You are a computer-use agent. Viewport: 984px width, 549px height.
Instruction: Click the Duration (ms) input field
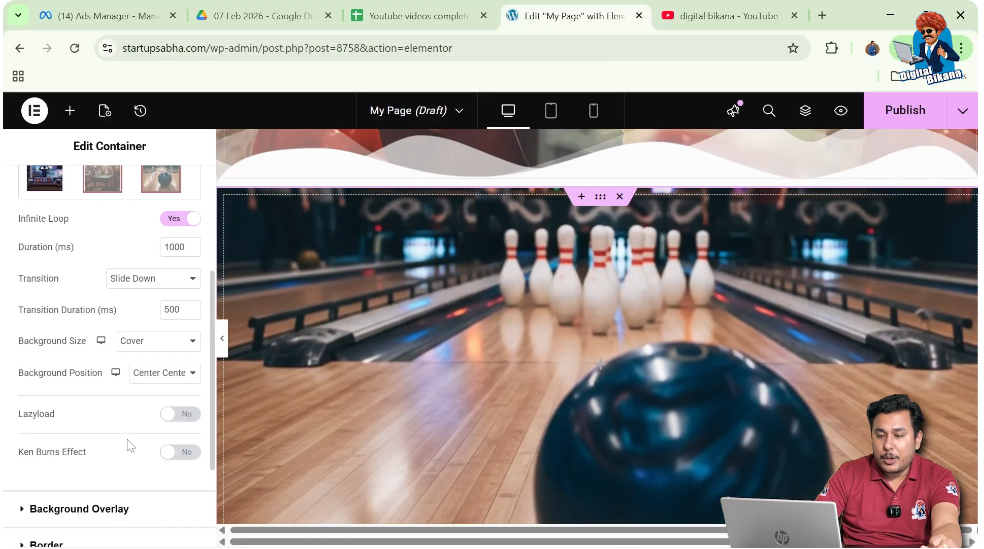(x=180, y=247)
